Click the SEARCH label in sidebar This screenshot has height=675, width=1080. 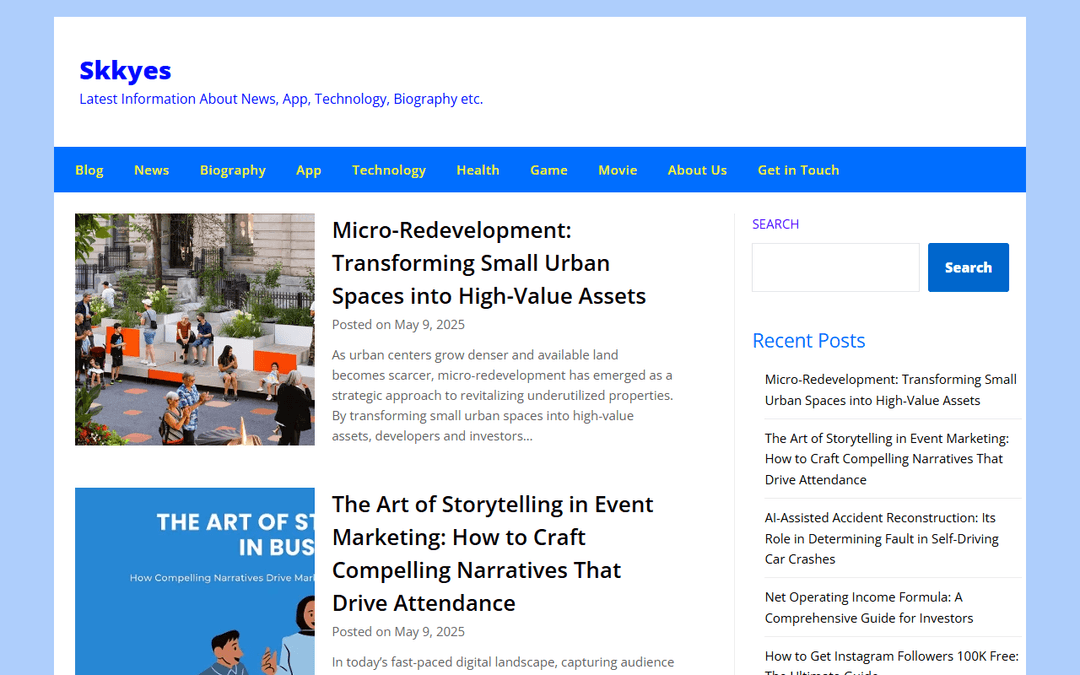click(776, 225)
